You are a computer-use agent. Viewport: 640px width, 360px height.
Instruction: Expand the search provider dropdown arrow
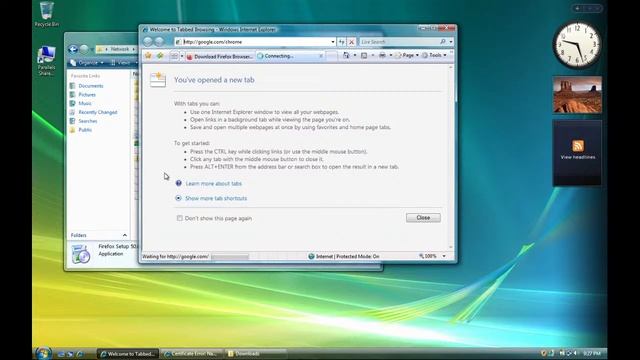tap(451, 42)
